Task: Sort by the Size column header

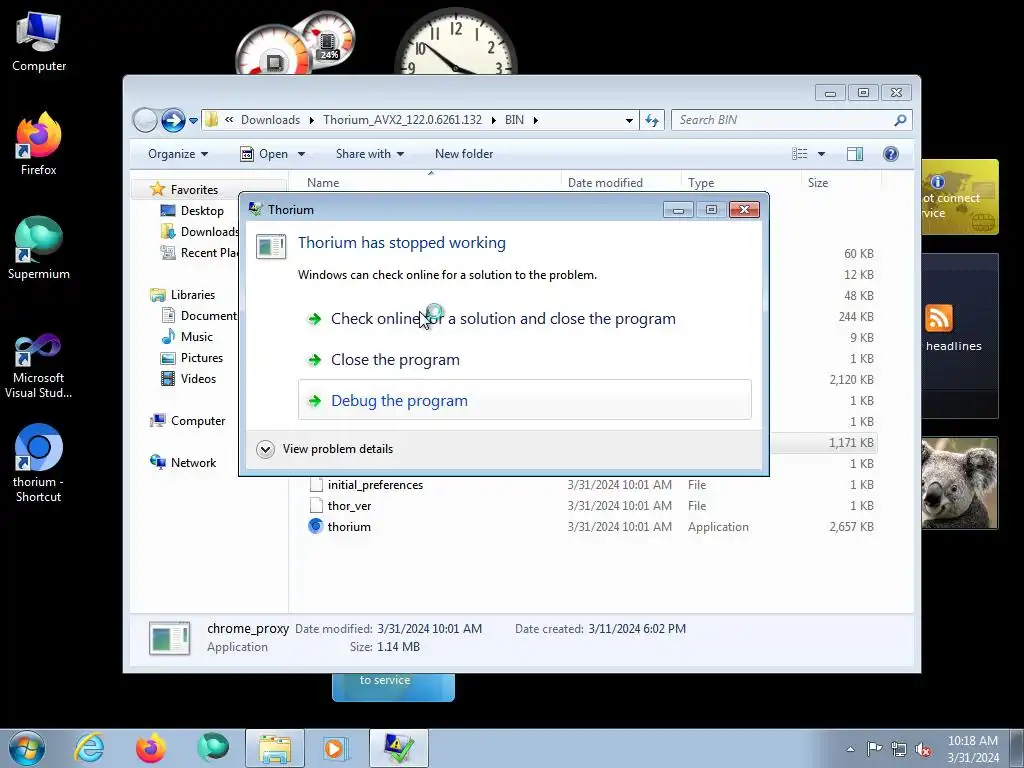Action: (x=840, y=183)
